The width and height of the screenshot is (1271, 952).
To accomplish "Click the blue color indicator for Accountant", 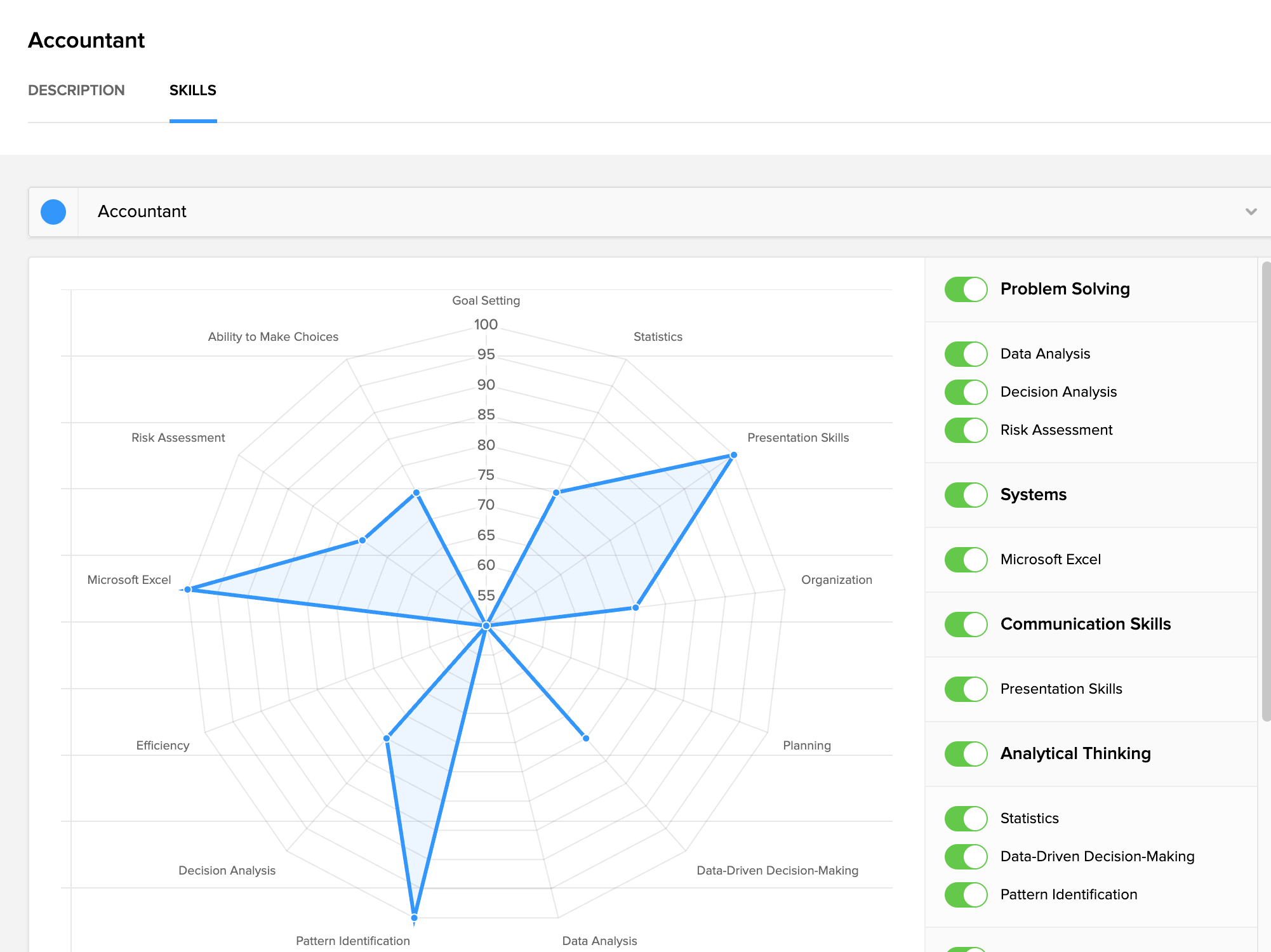I will (54, 211).
